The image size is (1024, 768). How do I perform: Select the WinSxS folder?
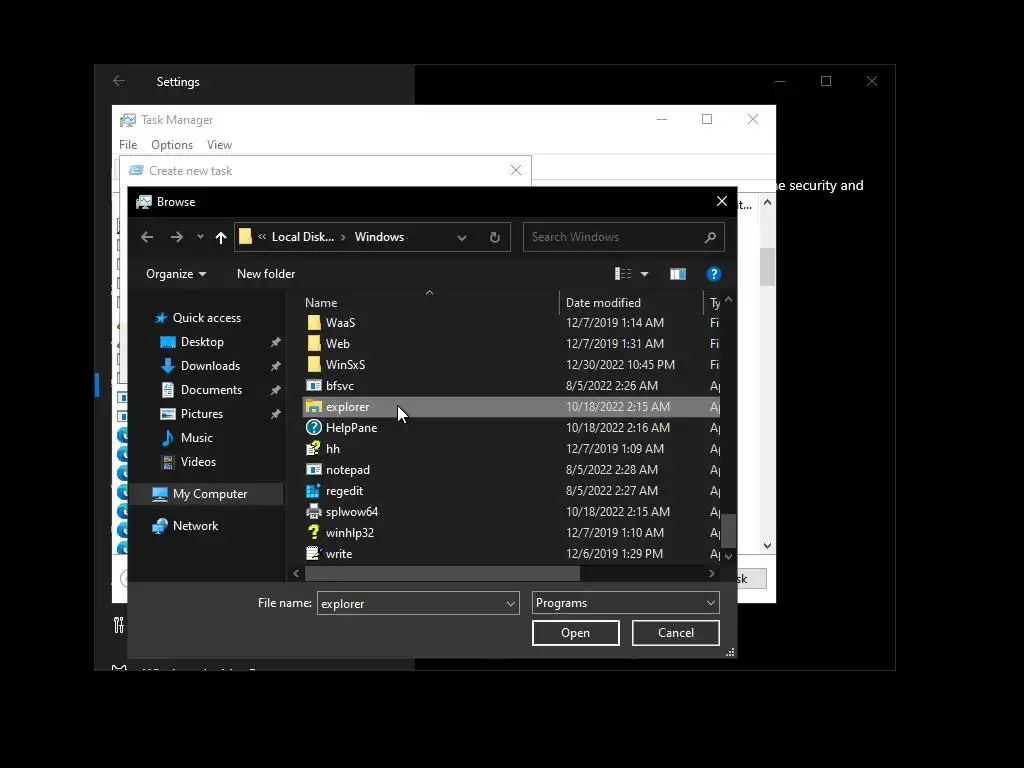pyautogui.click(x=345, y=364)
